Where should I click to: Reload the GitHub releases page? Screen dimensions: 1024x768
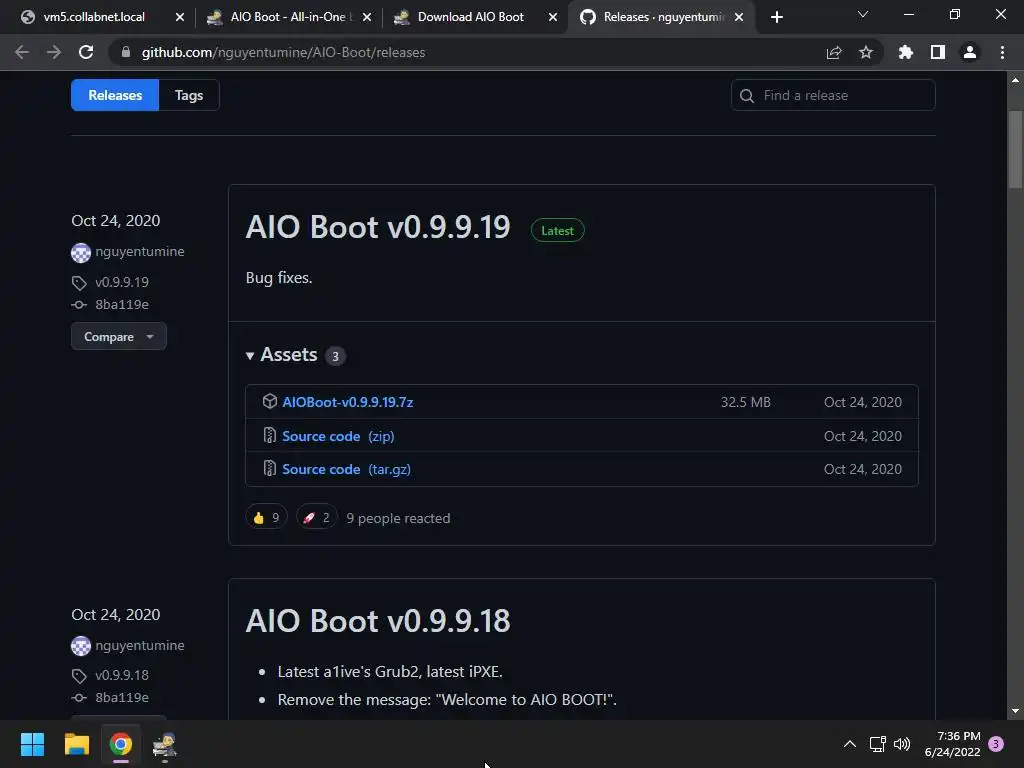86,52
